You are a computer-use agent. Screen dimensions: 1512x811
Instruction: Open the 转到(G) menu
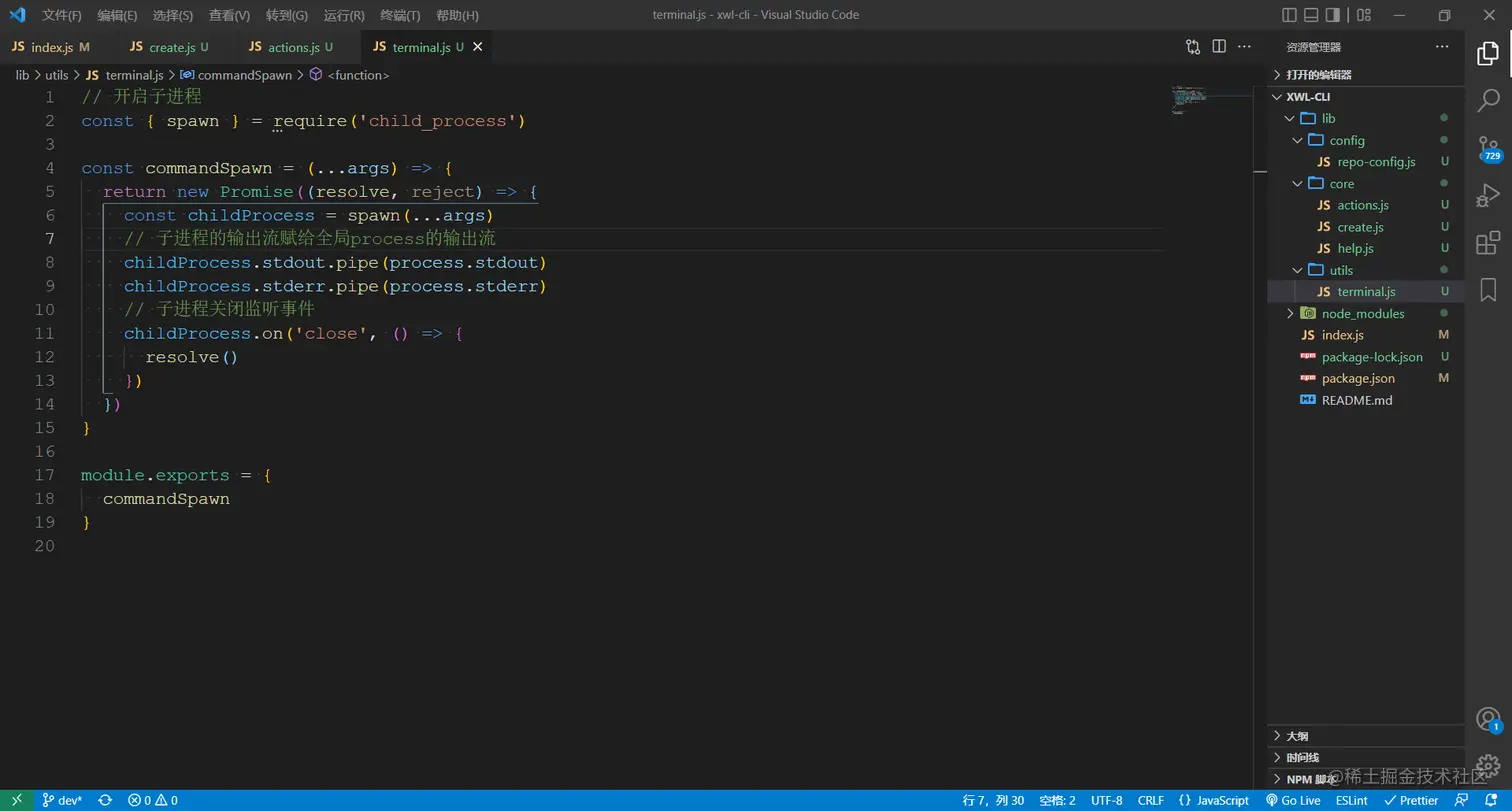tap(287, 15)
